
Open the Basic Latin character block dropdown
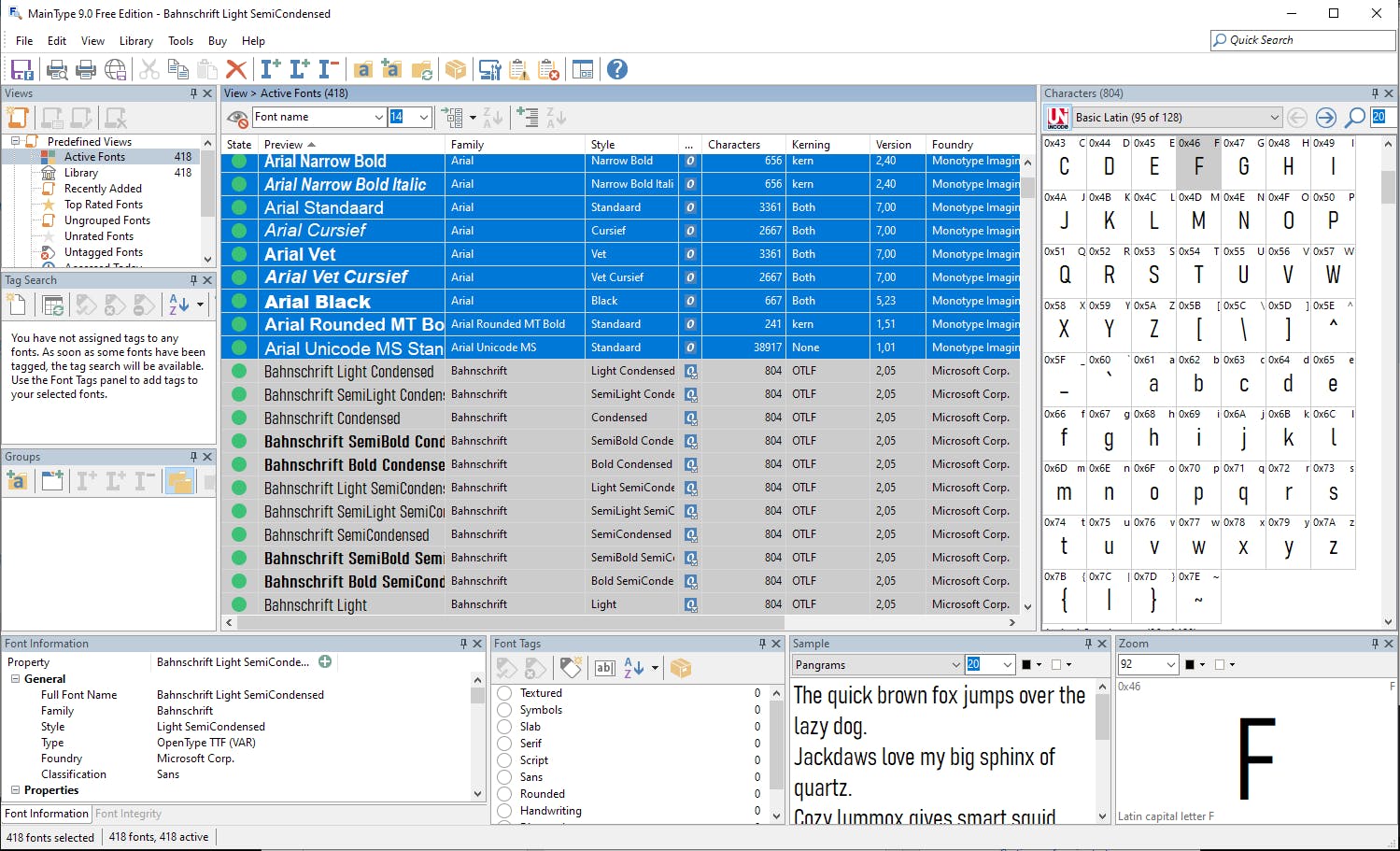1274,118
